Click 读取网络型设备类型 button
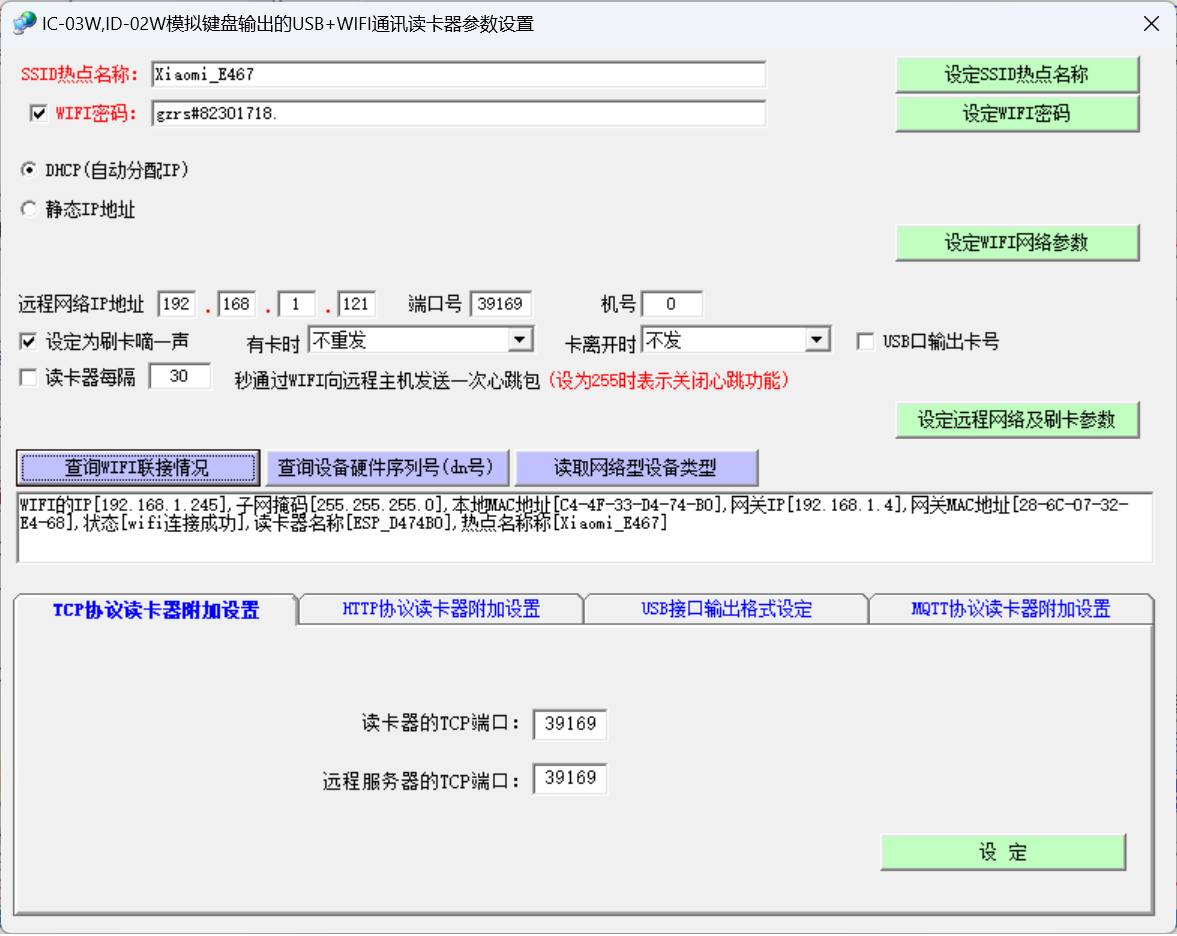 [635, 468]
